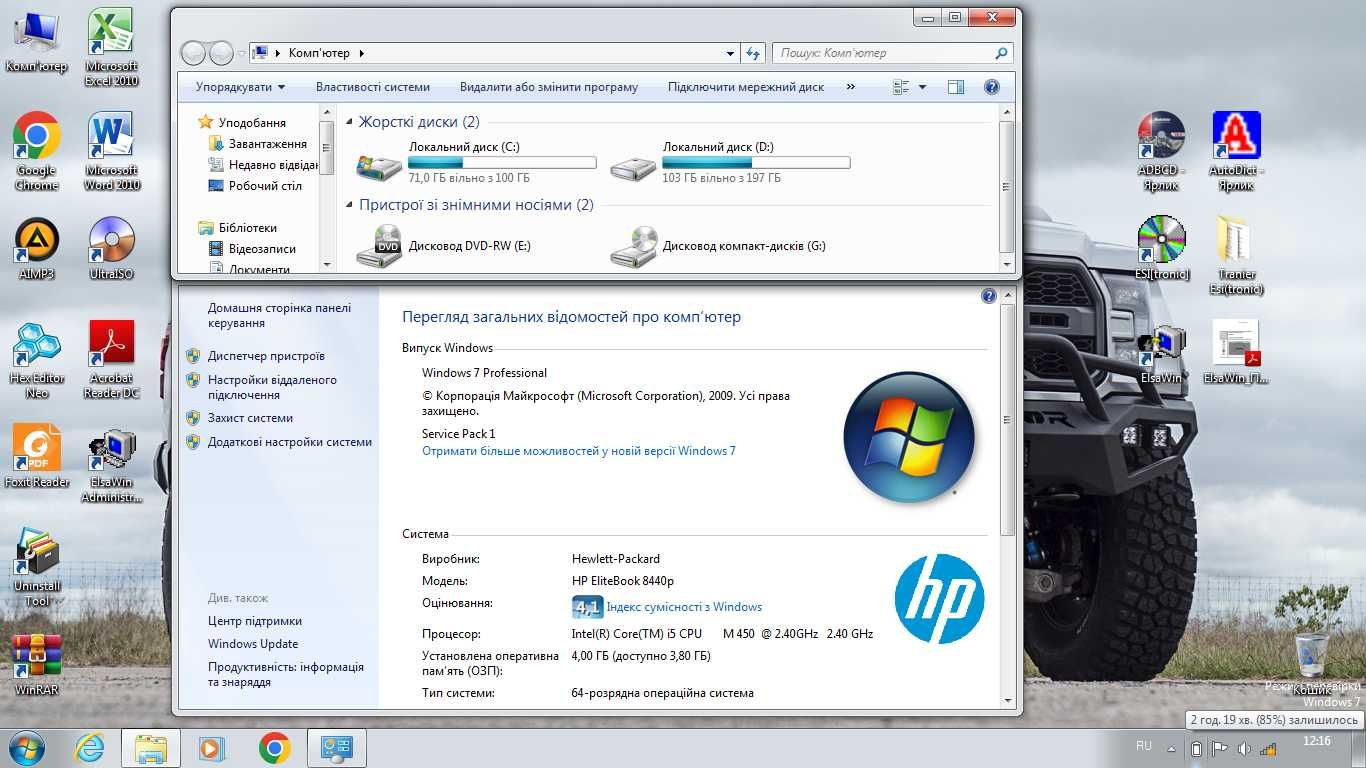Click the 12:16 taskbar clock

coord(1317,741)
